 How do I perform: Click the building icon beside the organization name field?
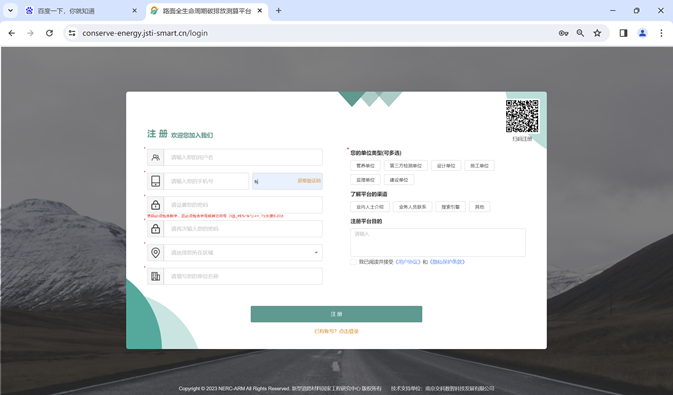pos(155,276)
